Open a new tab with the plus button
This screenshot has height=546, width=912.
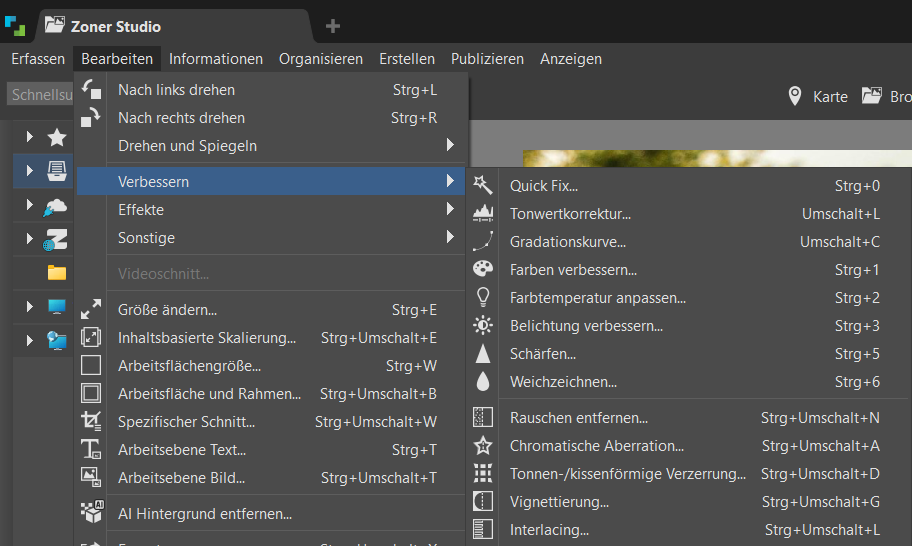pos(333,26)
